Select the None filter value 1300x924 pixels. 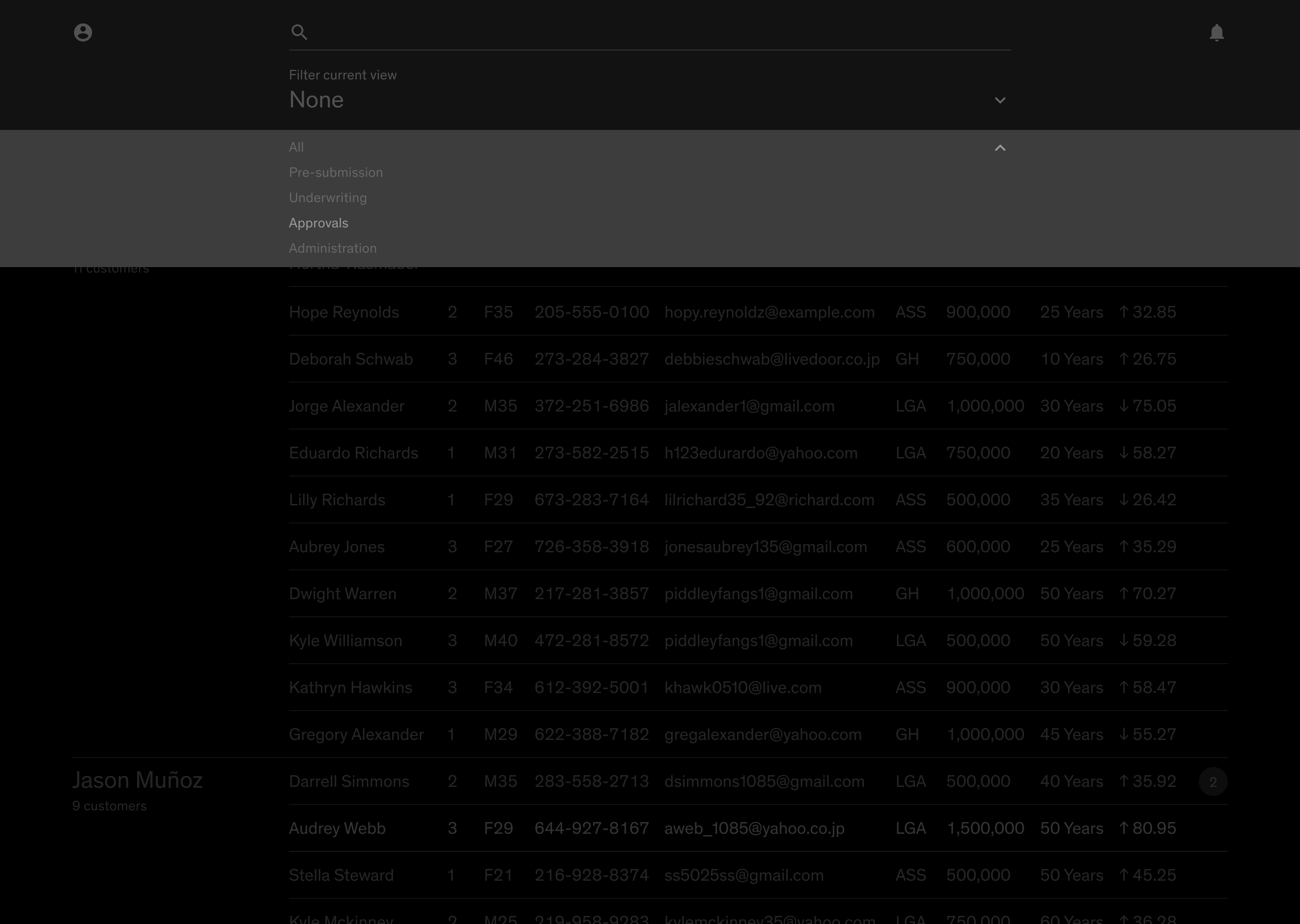click(316, 100)
